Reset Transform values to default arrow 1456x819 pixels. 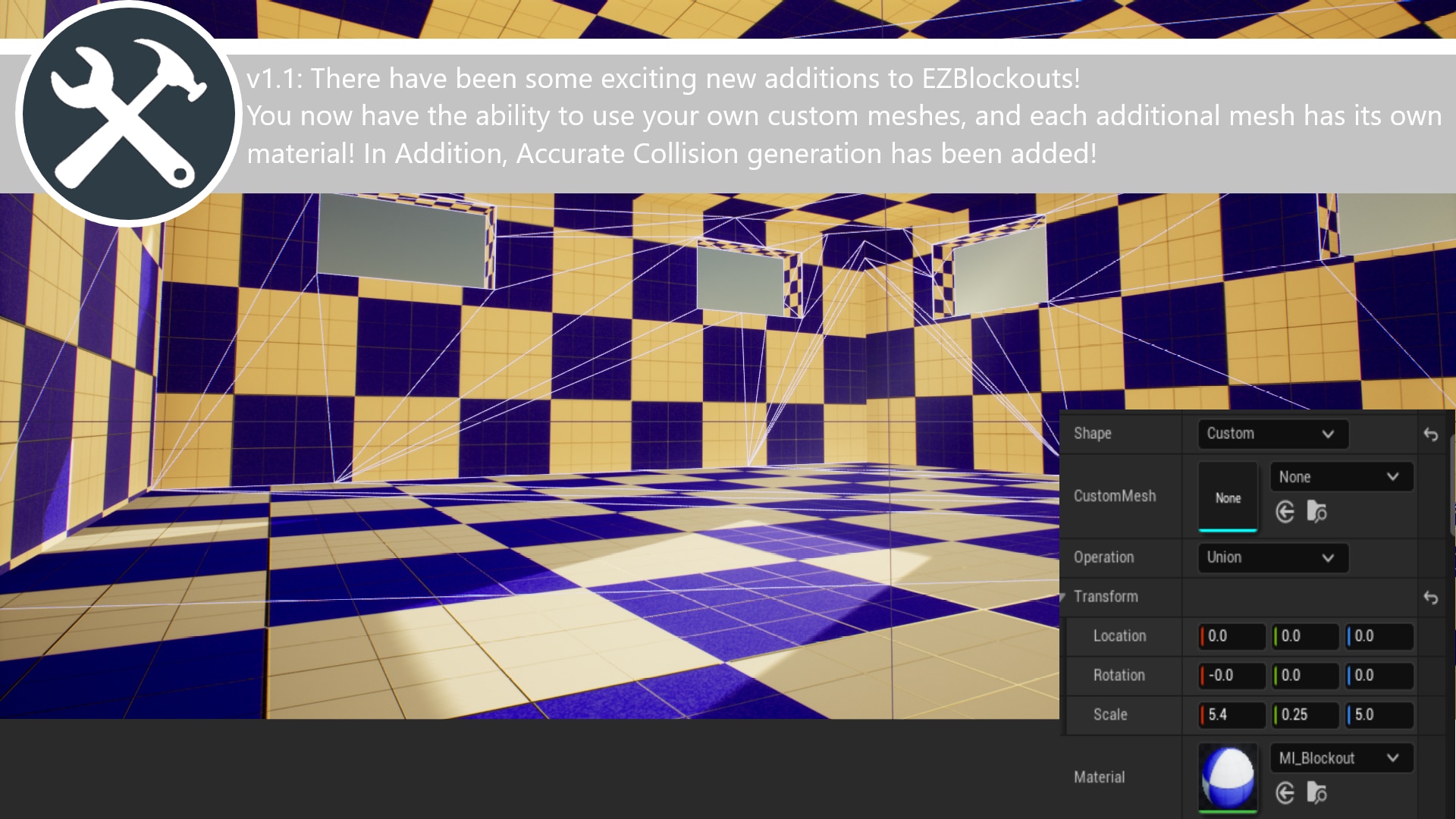pos(1430,598)
